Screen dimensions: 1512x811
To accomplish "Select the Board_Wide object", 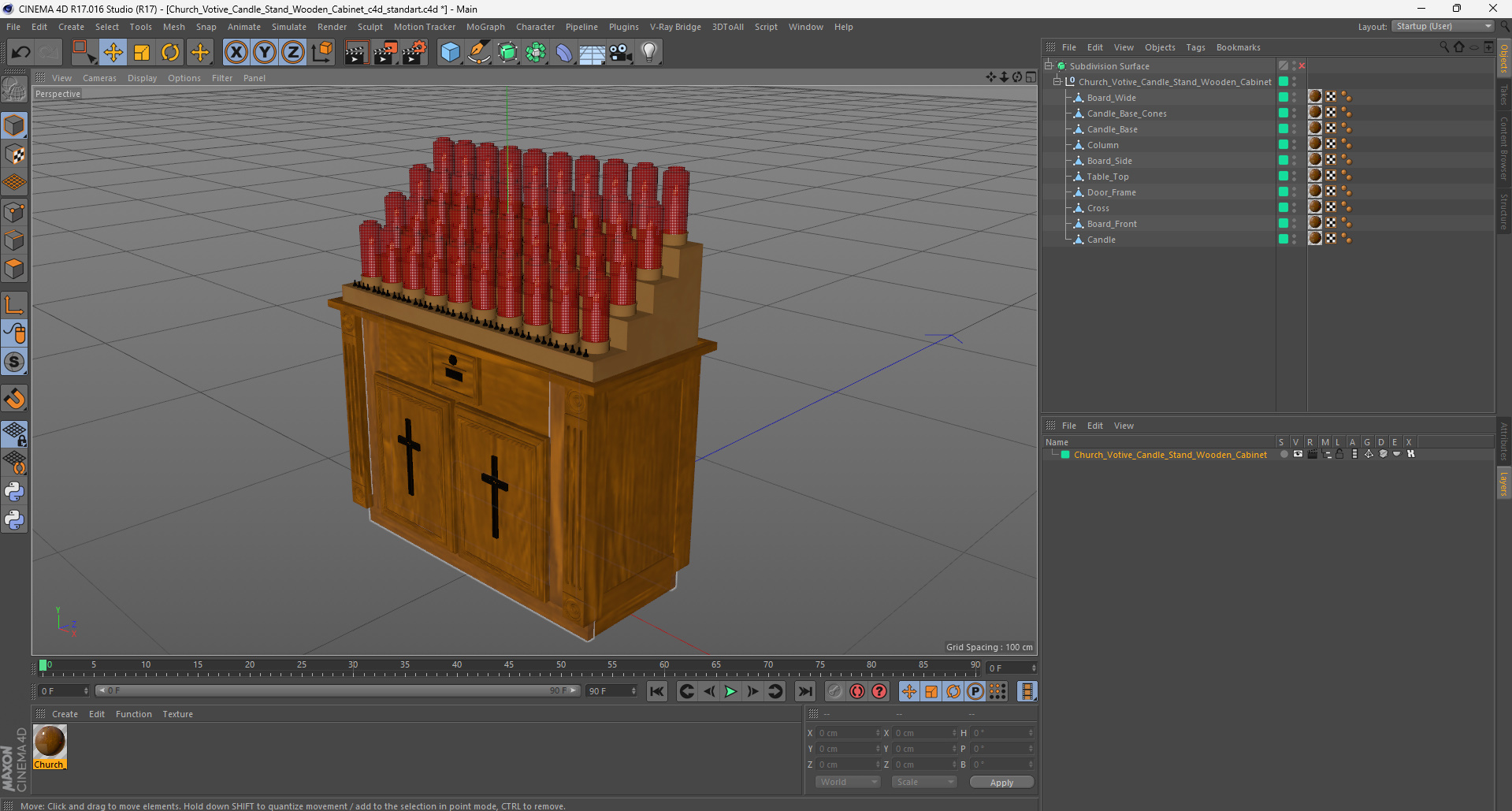I will point(1111,98).
